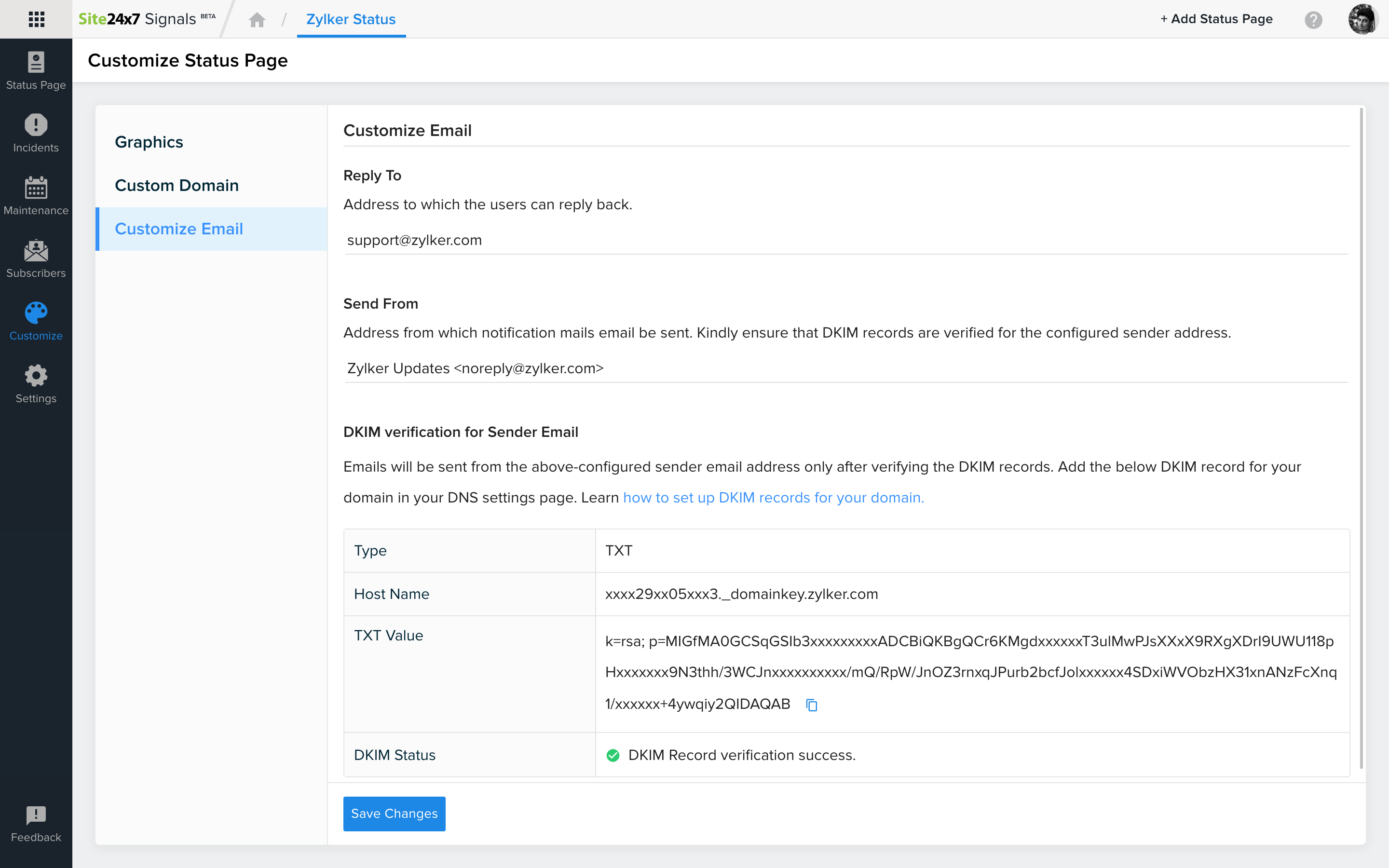Open the apps grid launcher icon
The image size is (1389, 868).
coord(36,19)
